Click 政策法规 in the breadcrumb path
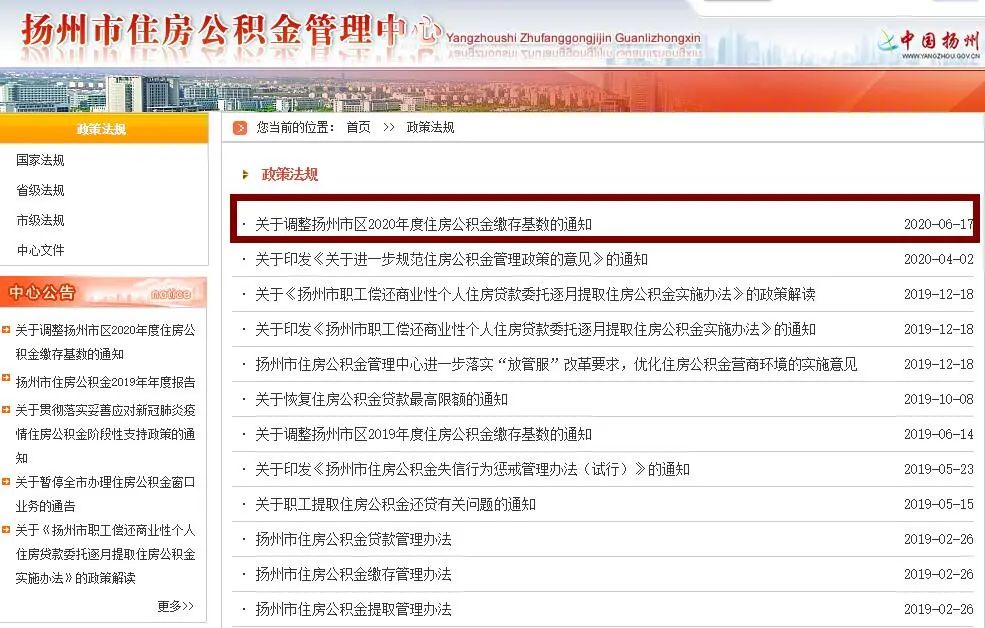Screen dimensions: 985x628 pos(430,128)
